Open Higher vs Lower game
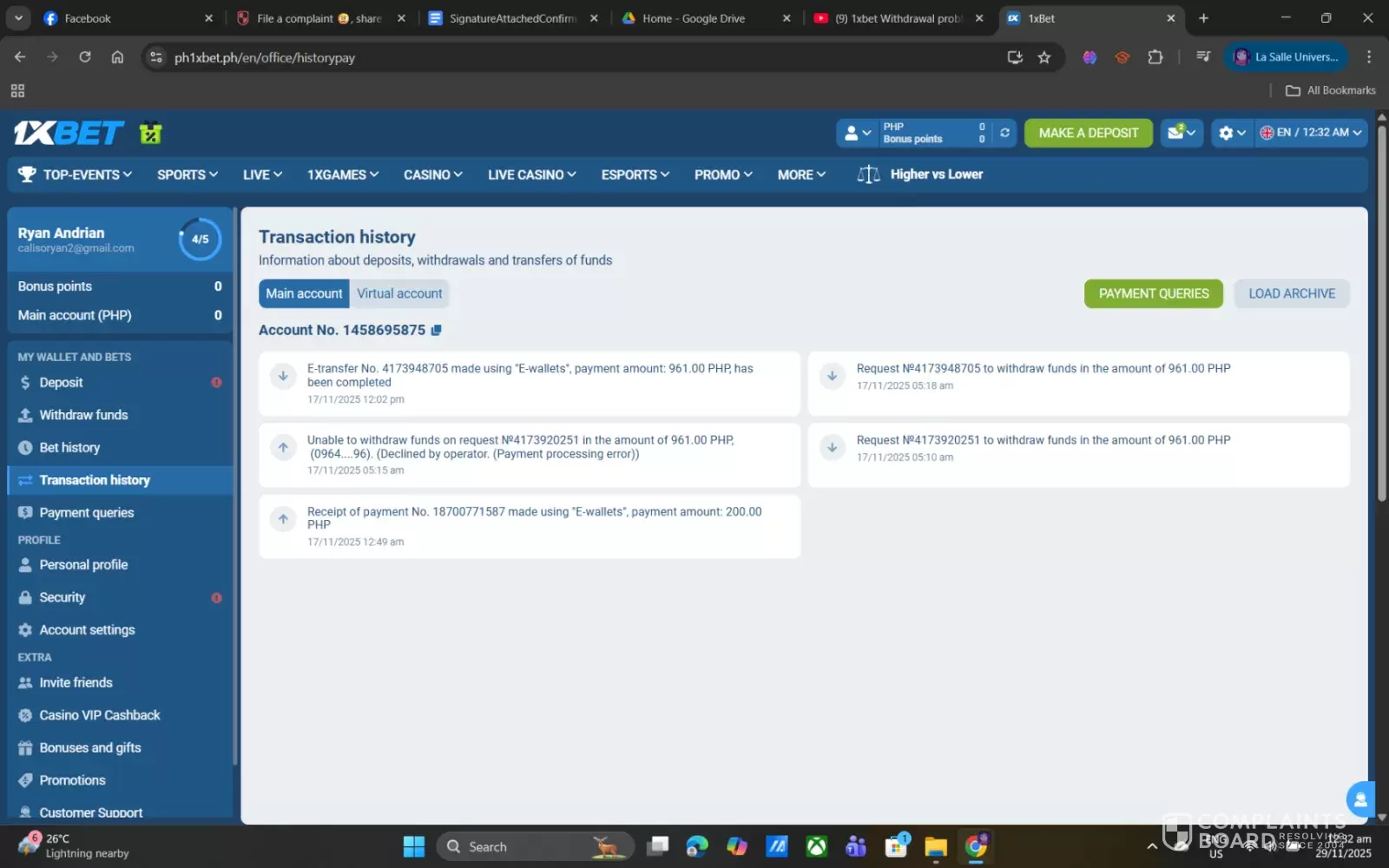This screenshot has height=868, width=1389. click(x=920, y=174)
